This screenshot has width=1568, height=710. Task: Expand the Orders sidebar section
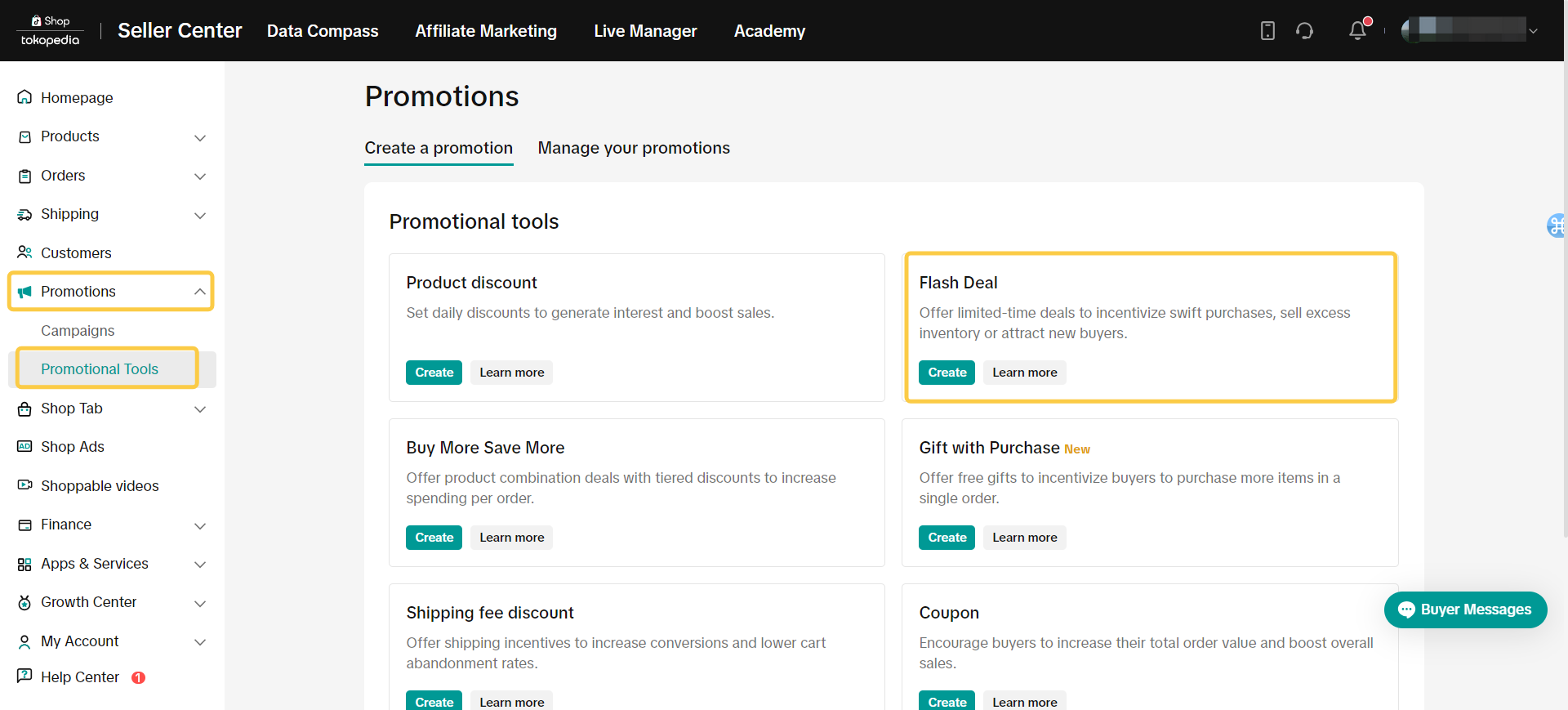(x=200, y=176)
